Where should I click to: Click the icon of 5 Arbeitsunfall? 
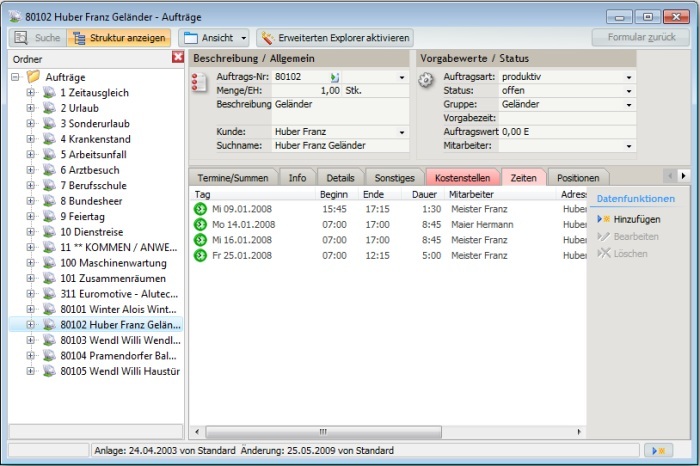pyautogui.click(x=49, y=154)
